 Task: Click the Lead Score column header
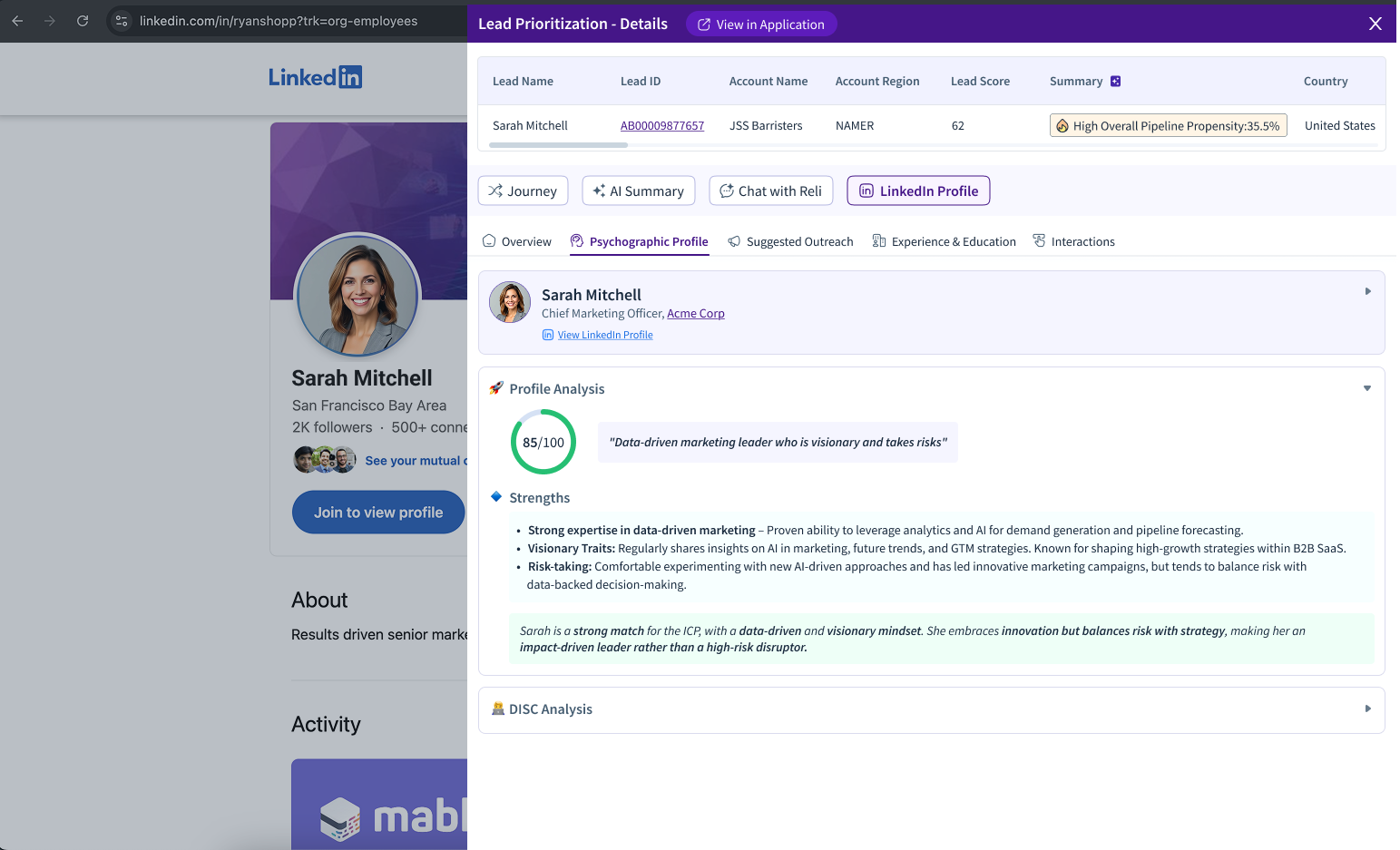tap(980, 82)
